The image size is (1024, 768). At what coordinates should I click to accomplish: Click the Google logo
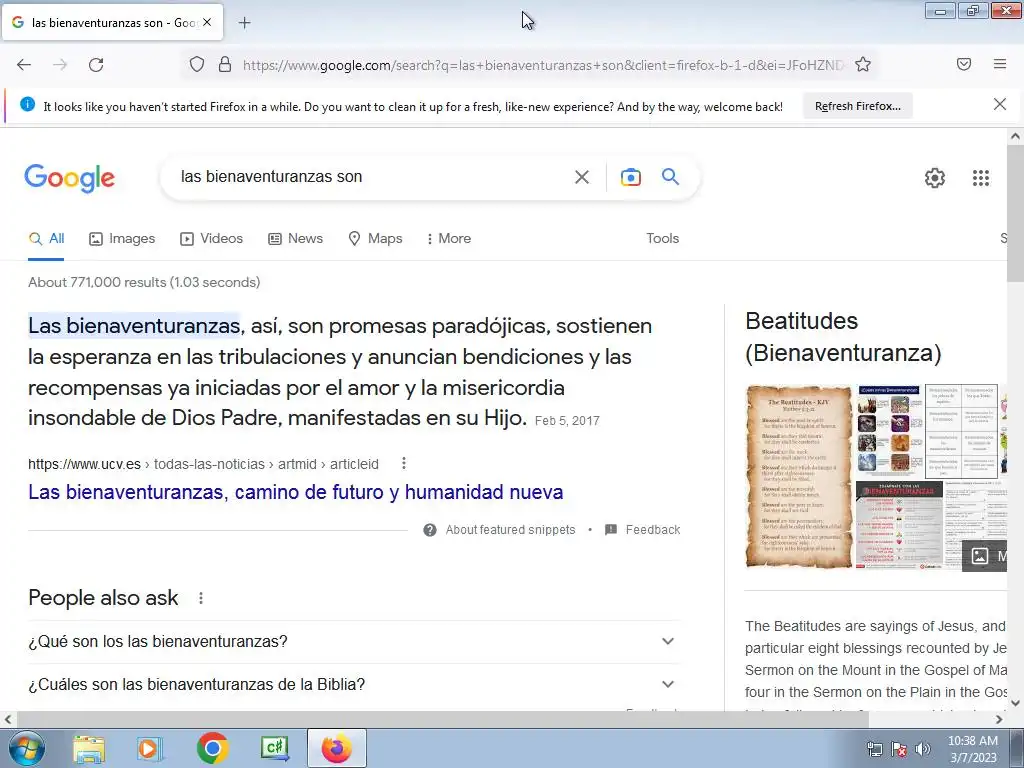click(x=70, y=178)
